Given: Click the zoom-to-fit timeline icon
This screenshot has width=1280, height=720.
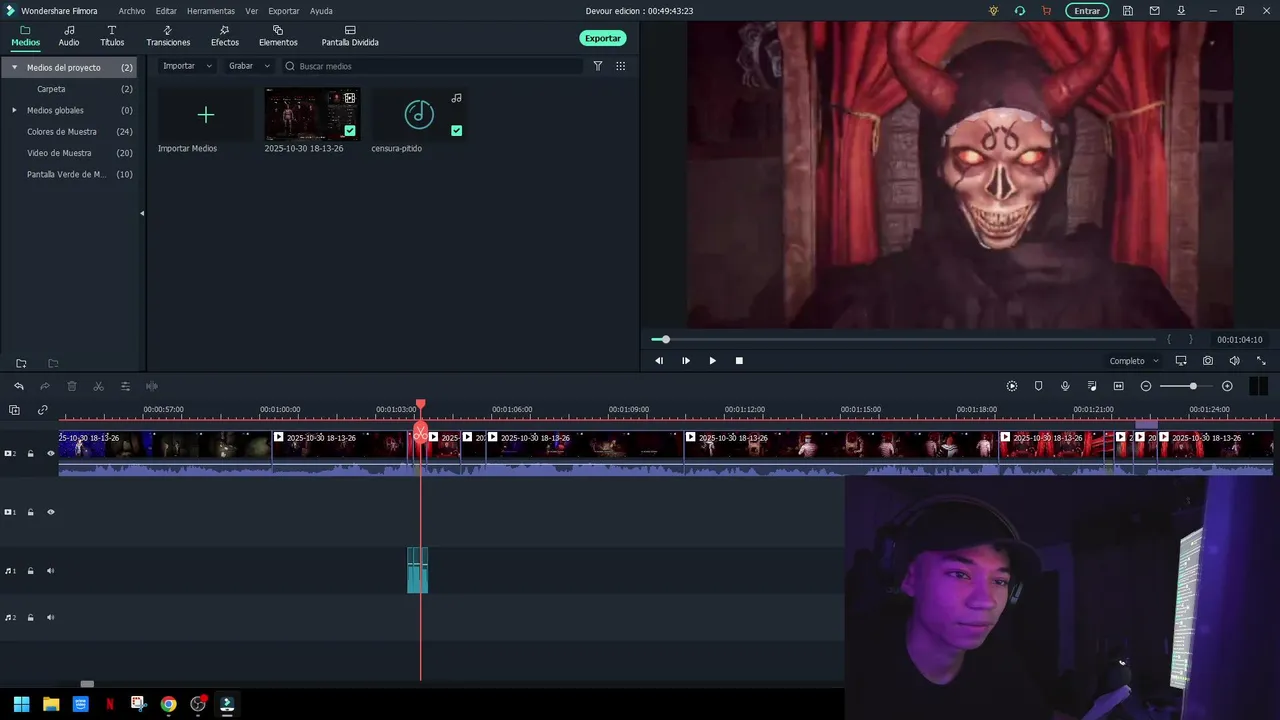Looking at the screenshot, I should click(1119, 386).
